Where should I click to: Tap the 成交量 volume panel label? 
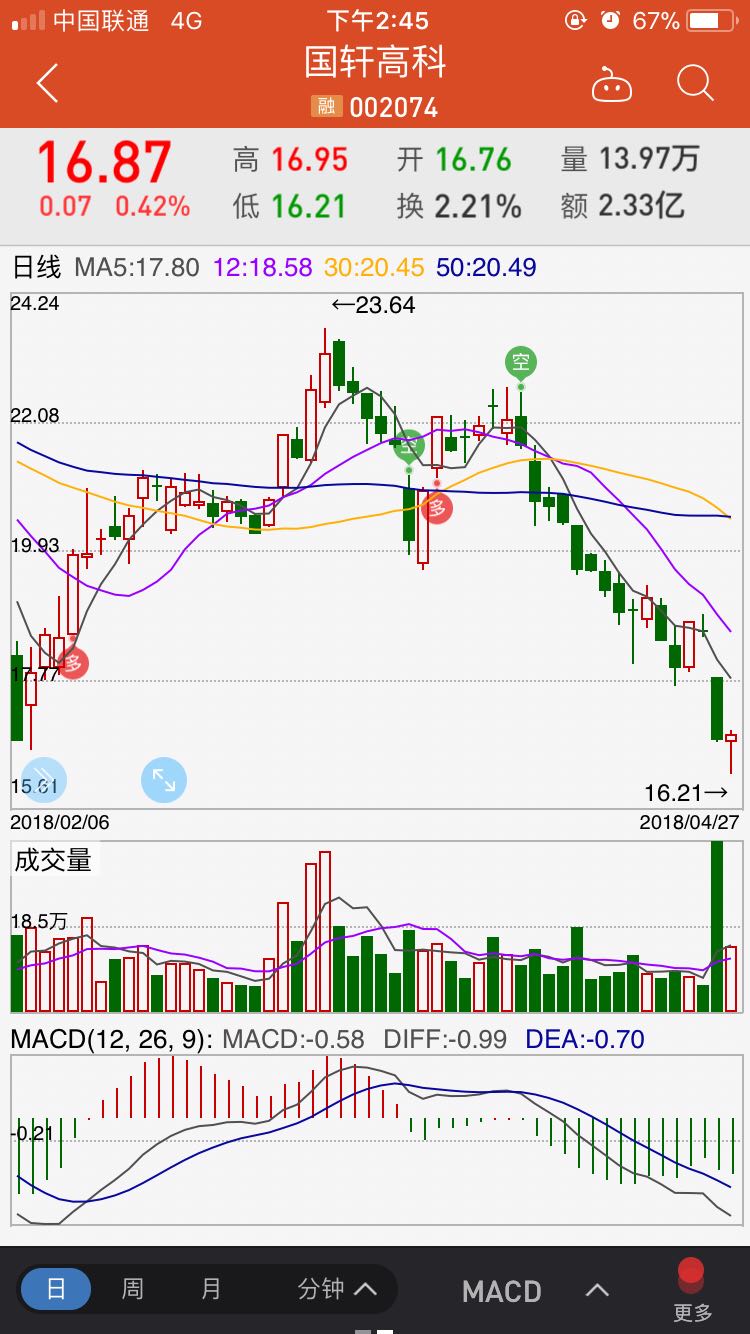[53, 860]
